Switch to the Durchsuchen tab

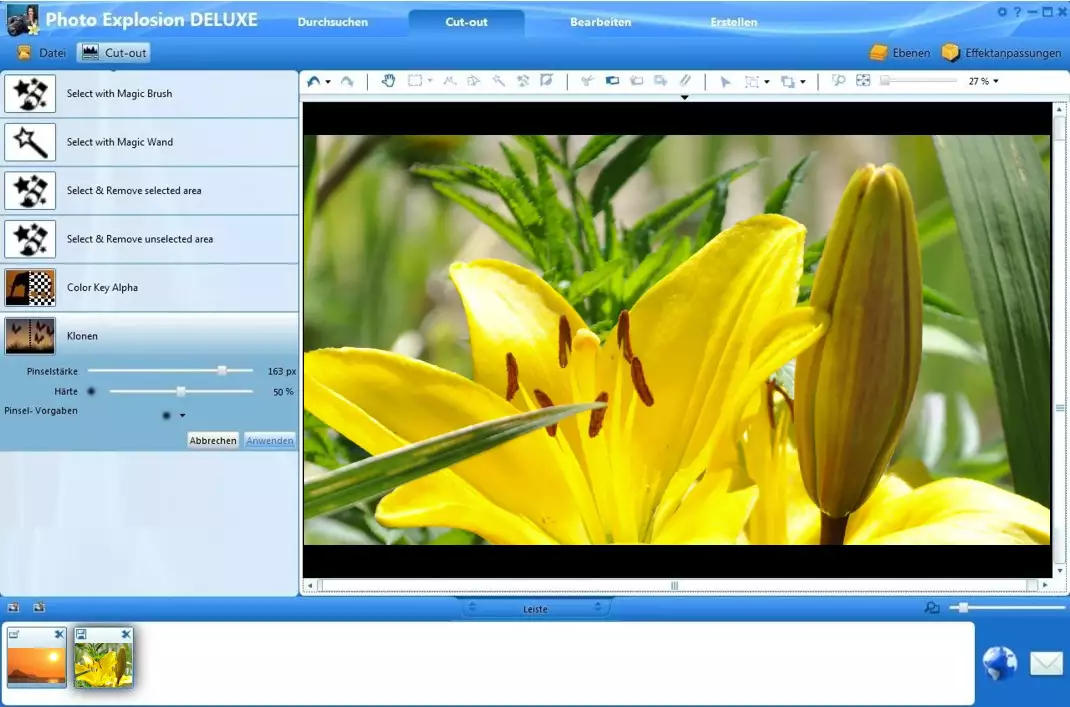click(333, 22)
